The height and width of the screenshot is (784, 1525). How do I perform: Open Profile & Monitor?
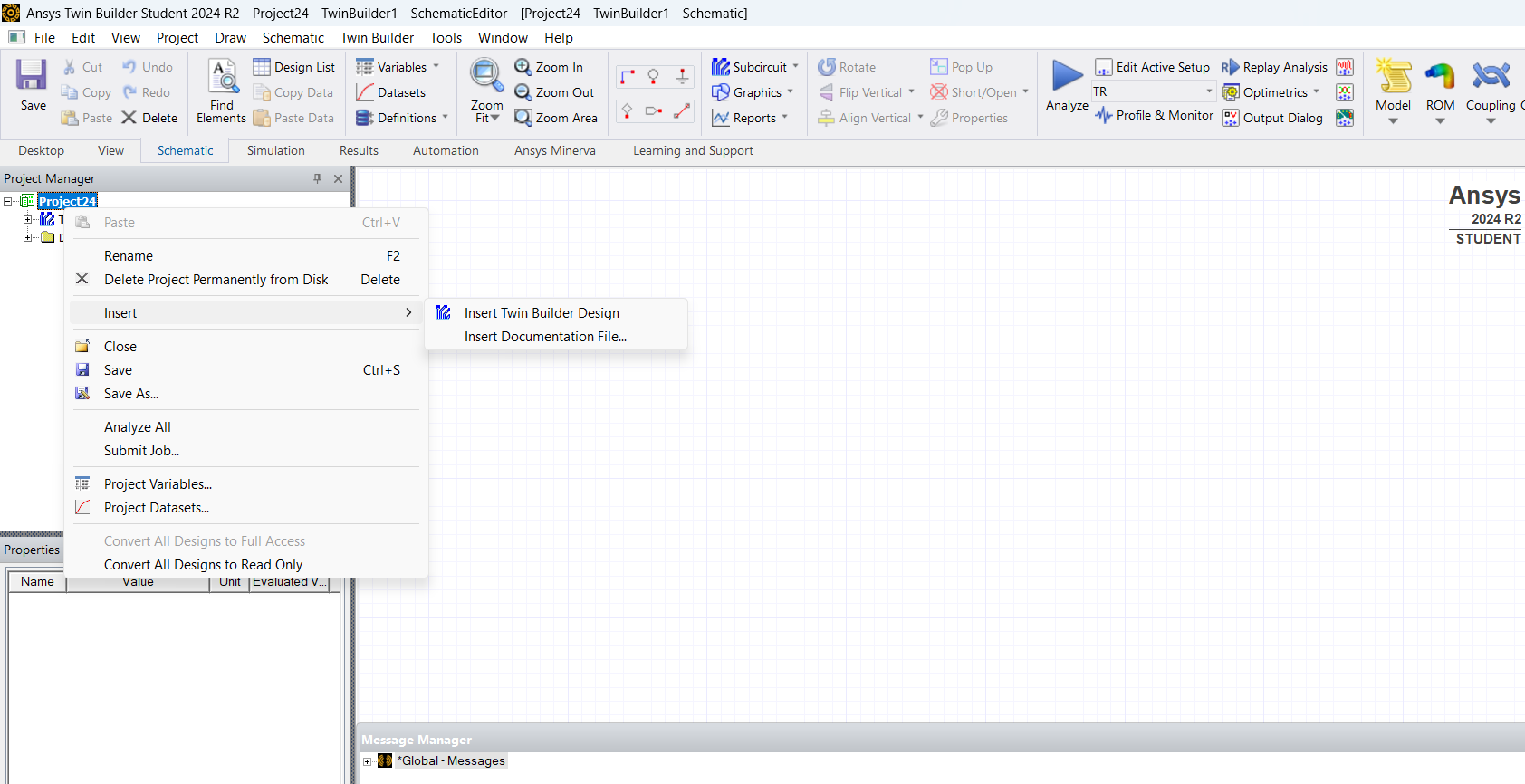pos(1154,115)
